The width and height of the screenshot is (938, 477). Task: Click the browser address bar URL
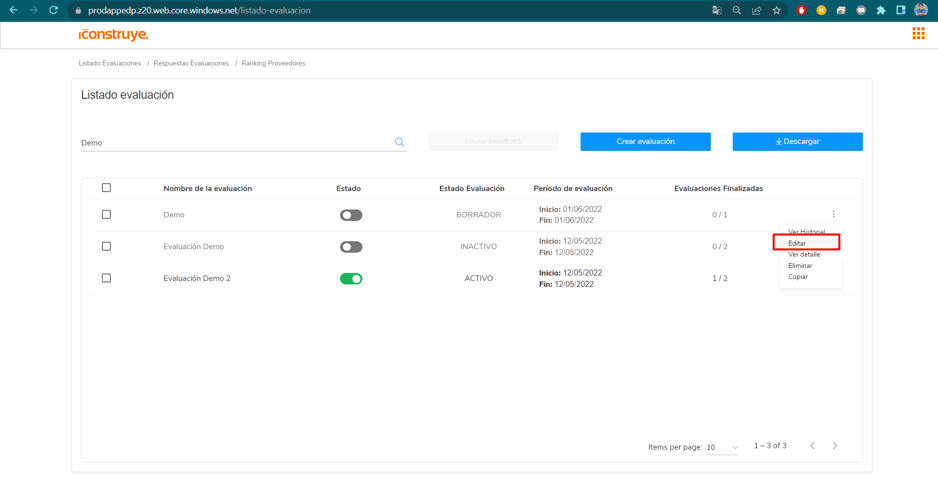[199, 10]
